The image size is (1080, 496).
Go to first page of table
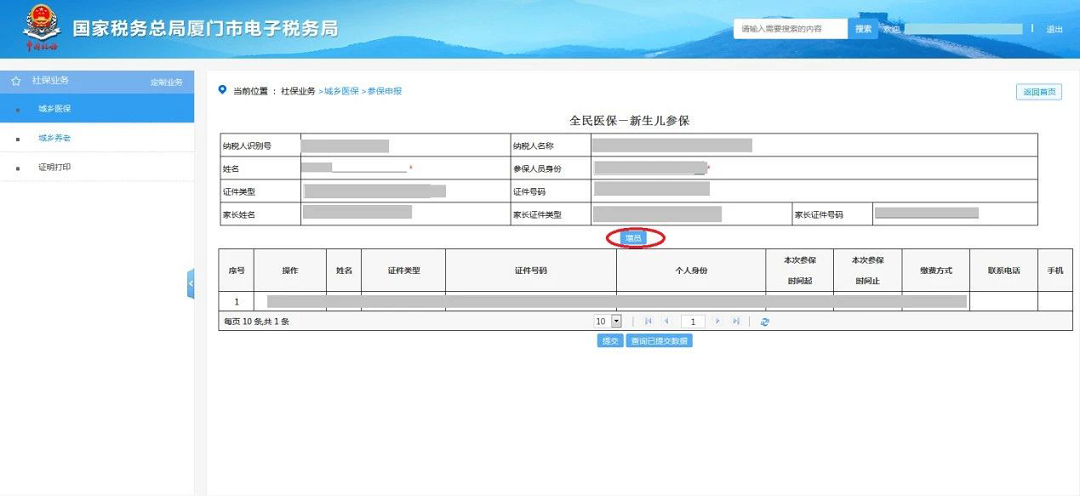coord(647,321)
